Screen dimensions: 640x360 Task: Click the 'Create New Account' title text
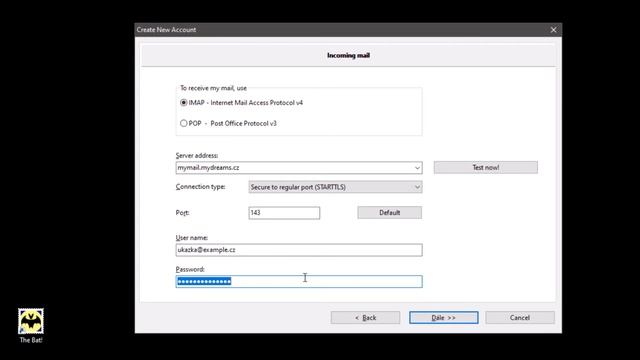[x=166, y=30]
